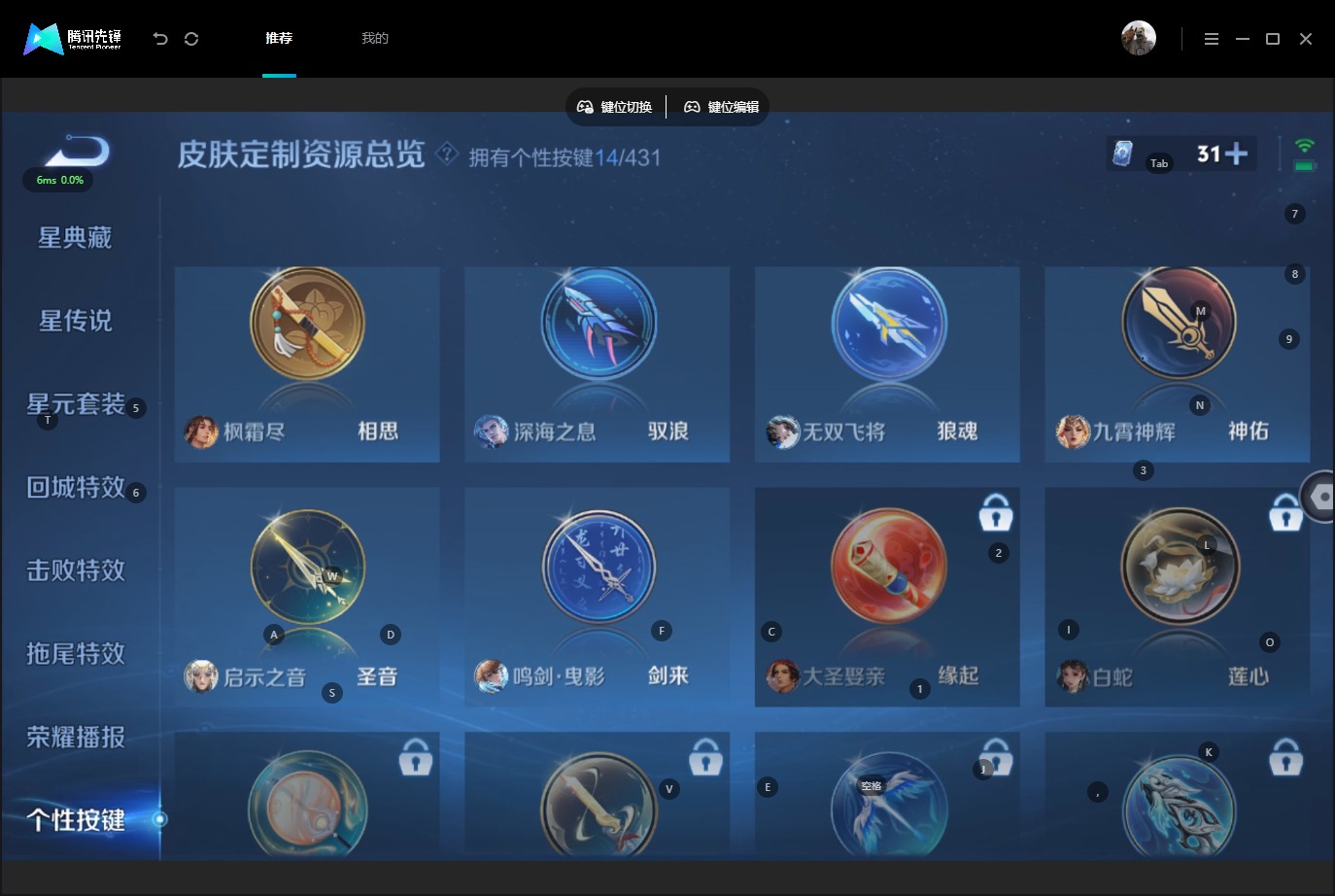This screenshot has width=1335, height=896.
Task: Click the Tencent Pioneer logo
Action: pos(73,39)
